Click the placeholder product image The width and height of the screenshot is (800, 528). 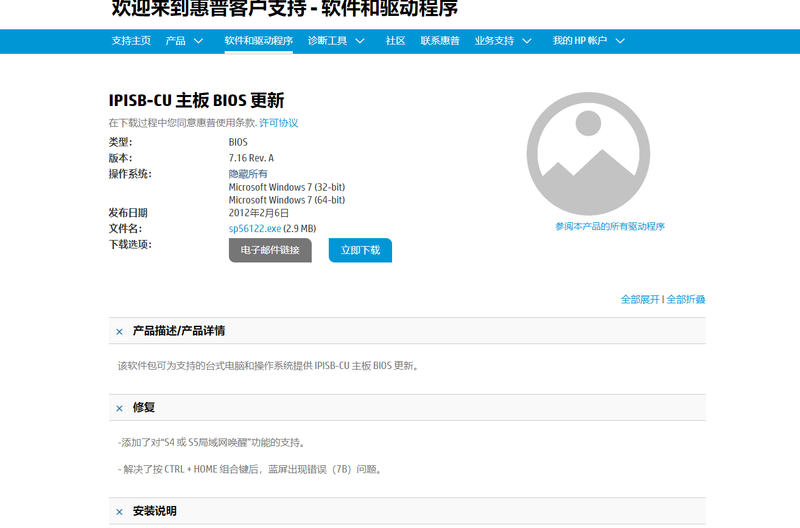[x=588, y=154]
